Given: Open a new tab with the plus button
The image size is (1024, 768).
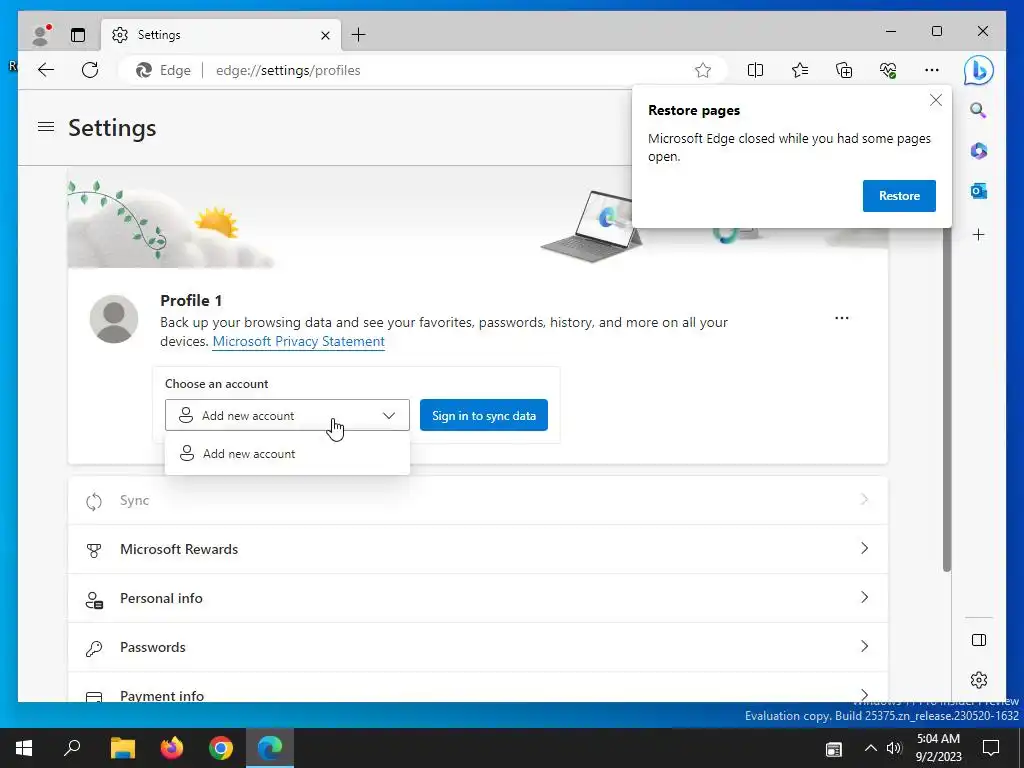Looking at the screenshot, I should coord(359,35).
